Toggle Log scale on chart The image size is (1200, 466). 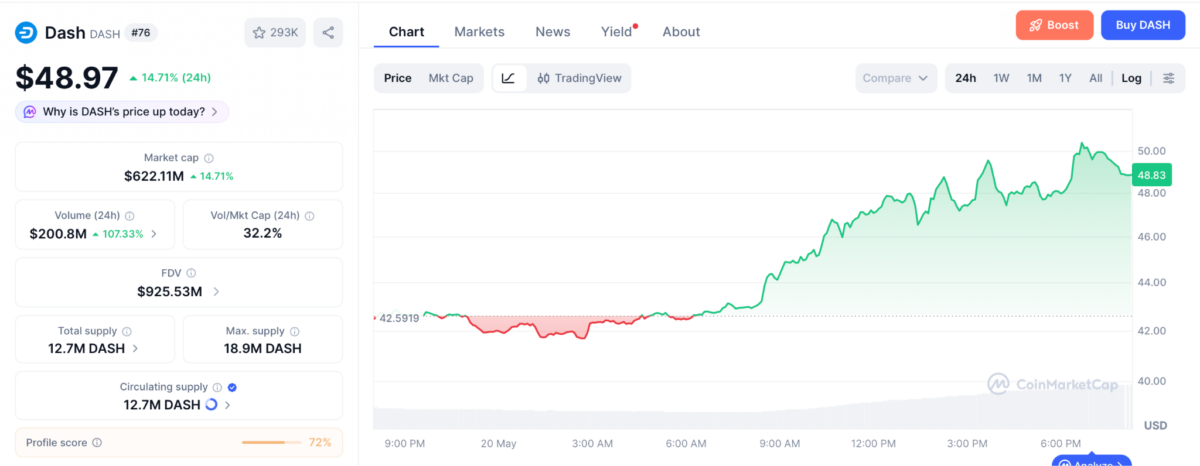coord(1132,78)
